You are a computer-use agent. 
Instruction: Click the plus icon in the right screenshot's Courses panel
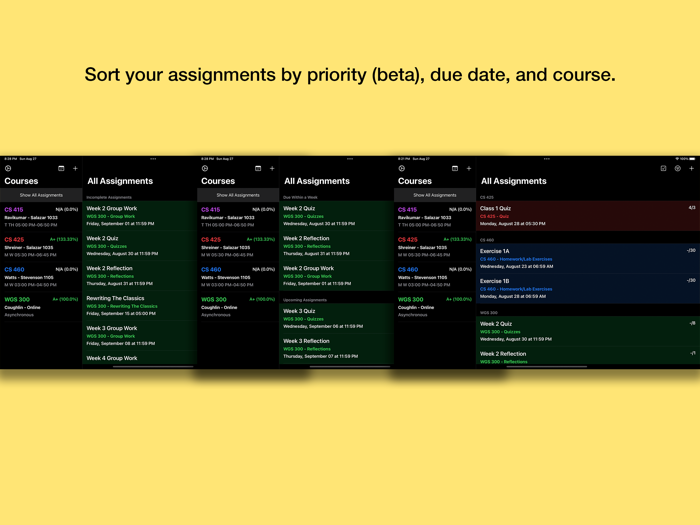pyautogui.click(x=469, y=168)
